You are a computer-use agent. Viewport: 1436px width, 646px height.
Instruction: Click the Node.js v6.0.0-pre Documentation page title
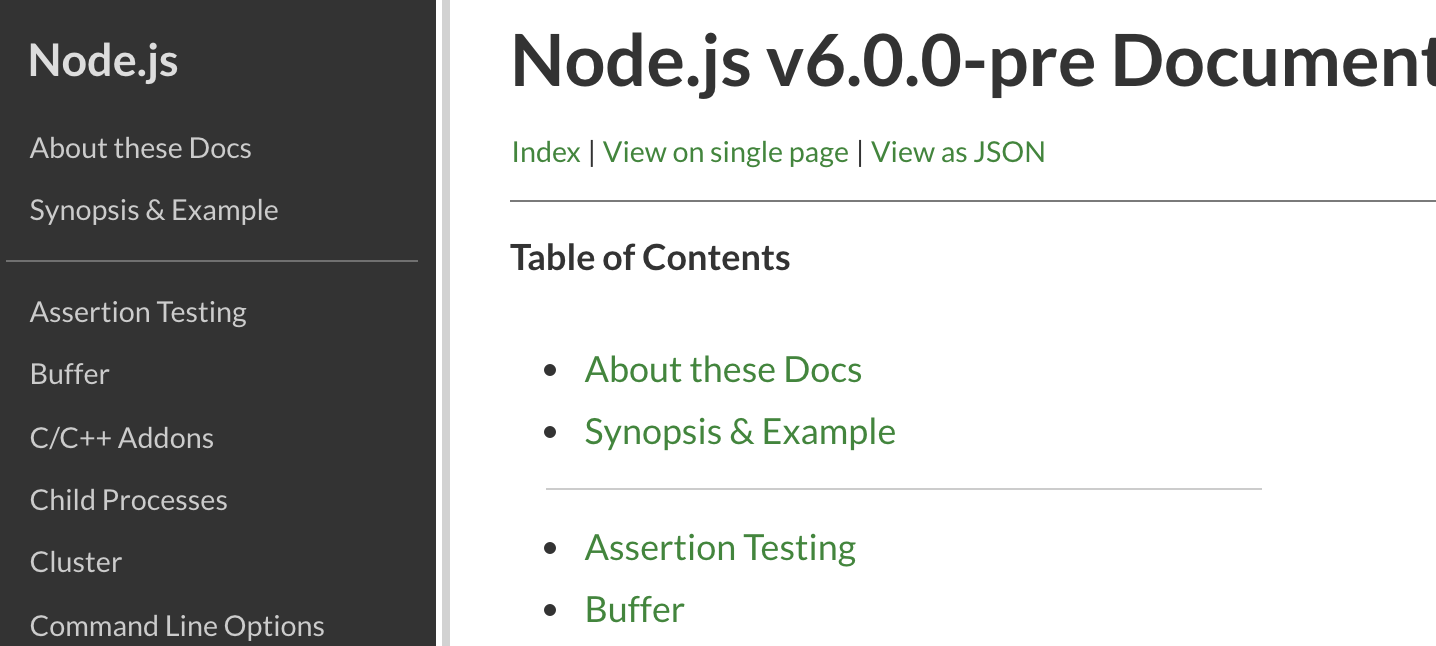[x=972, y=62]
